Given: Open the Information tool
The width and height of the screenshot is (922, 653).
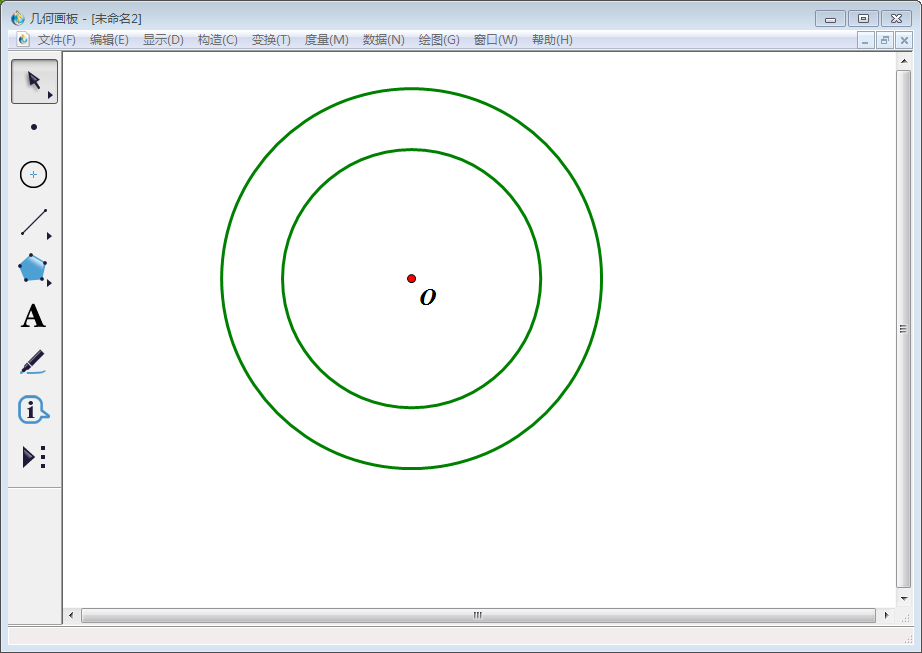Looking at the screenshot, I should [33, 409].
